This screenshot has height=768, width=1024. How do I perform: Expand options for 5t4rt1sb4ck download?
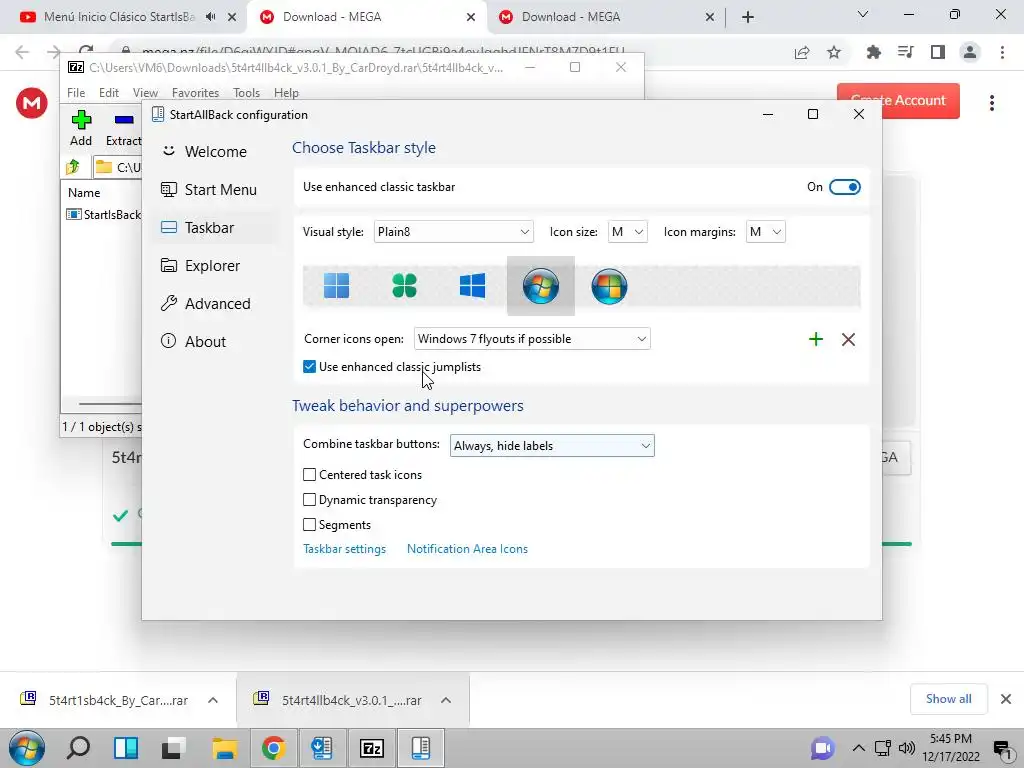click(x=213, y=700)
